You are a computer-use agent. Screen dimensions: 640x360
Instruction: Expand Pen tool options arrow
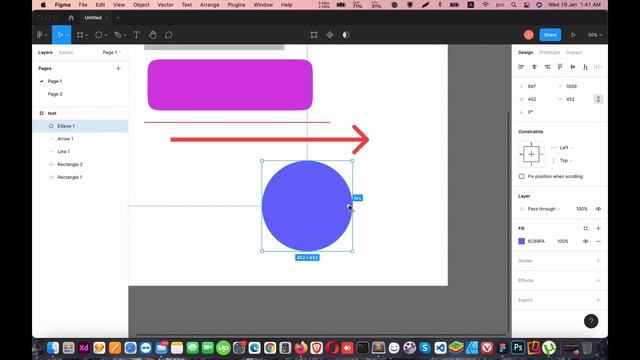coord(125,36)
